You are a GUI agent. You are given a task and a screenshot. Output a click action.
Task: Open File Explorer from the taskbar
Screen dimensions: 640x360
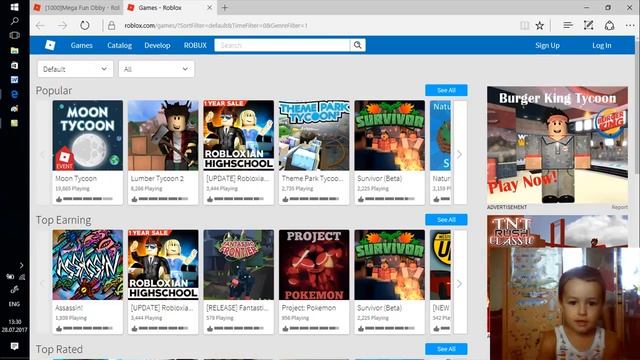pos(14,50)
